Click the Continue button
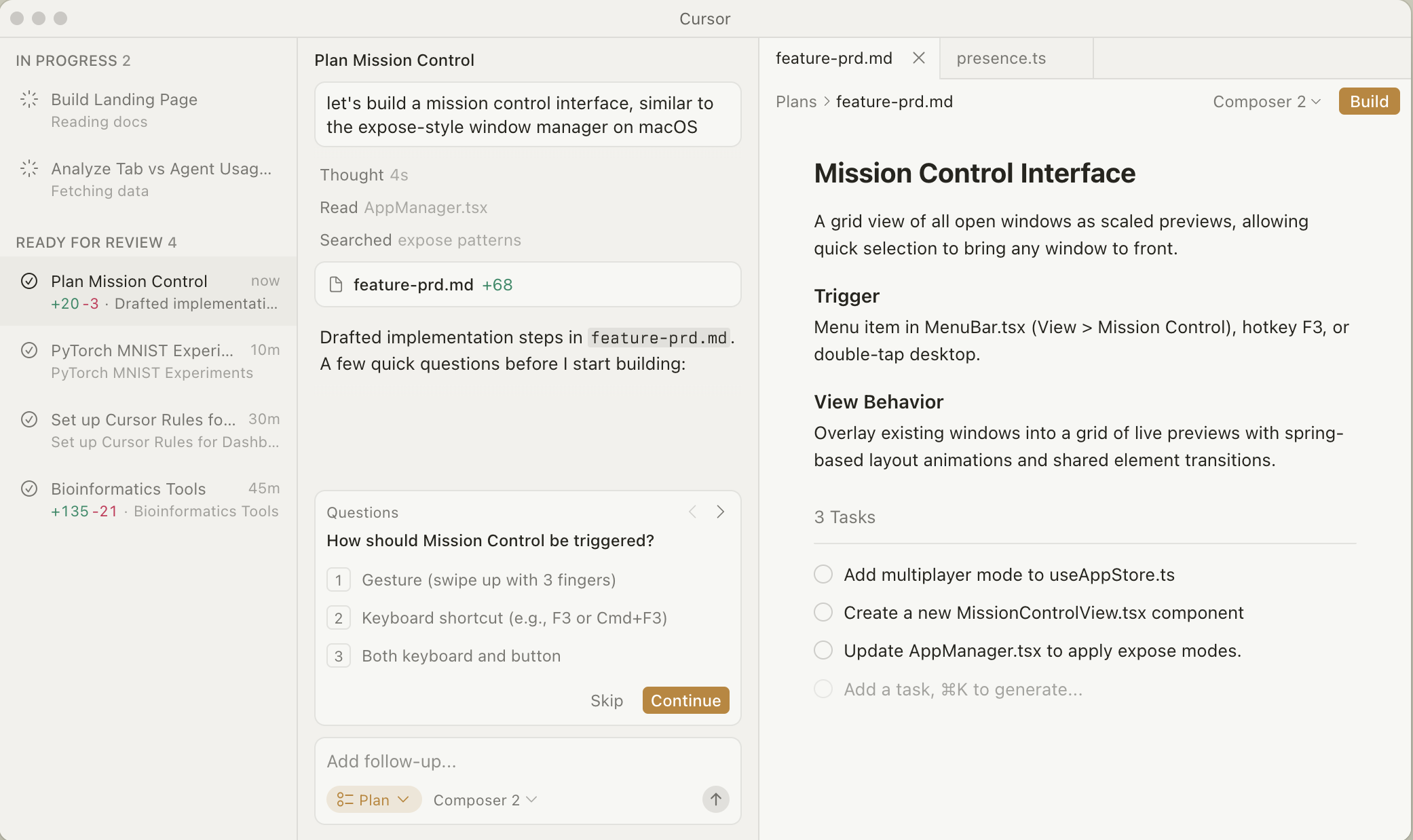1413x840 pixels. pos(685,700)
